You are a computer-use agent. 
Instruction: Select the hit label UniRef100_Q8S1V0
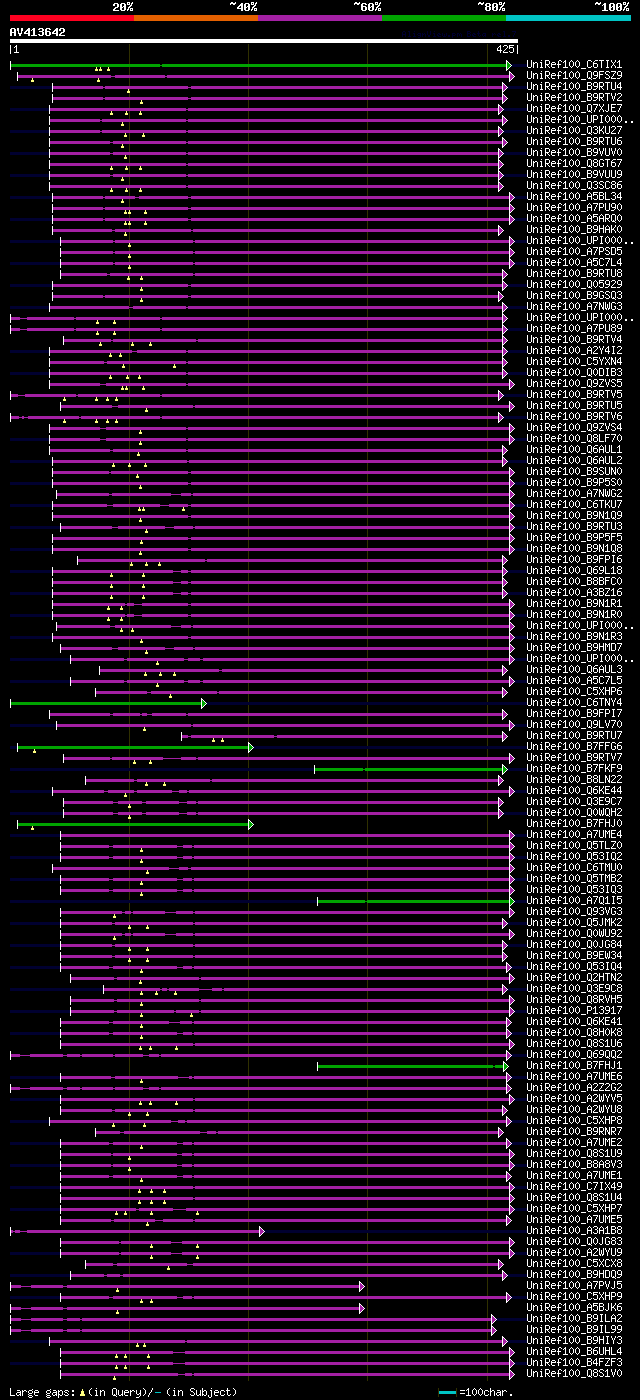[x=573, y=1373]
